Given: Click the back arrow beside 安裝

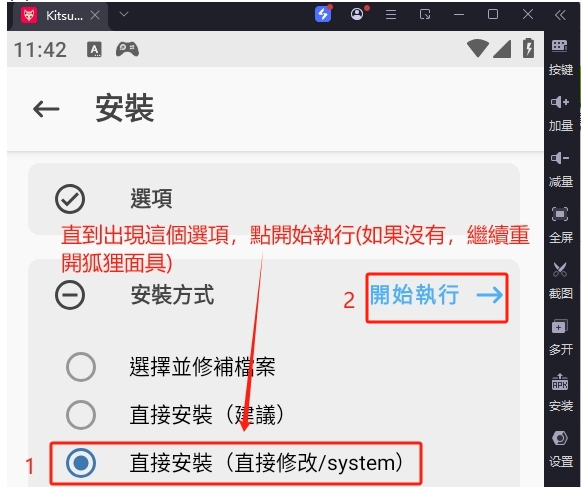Looking at the screenshot, I should click(46, 109).
